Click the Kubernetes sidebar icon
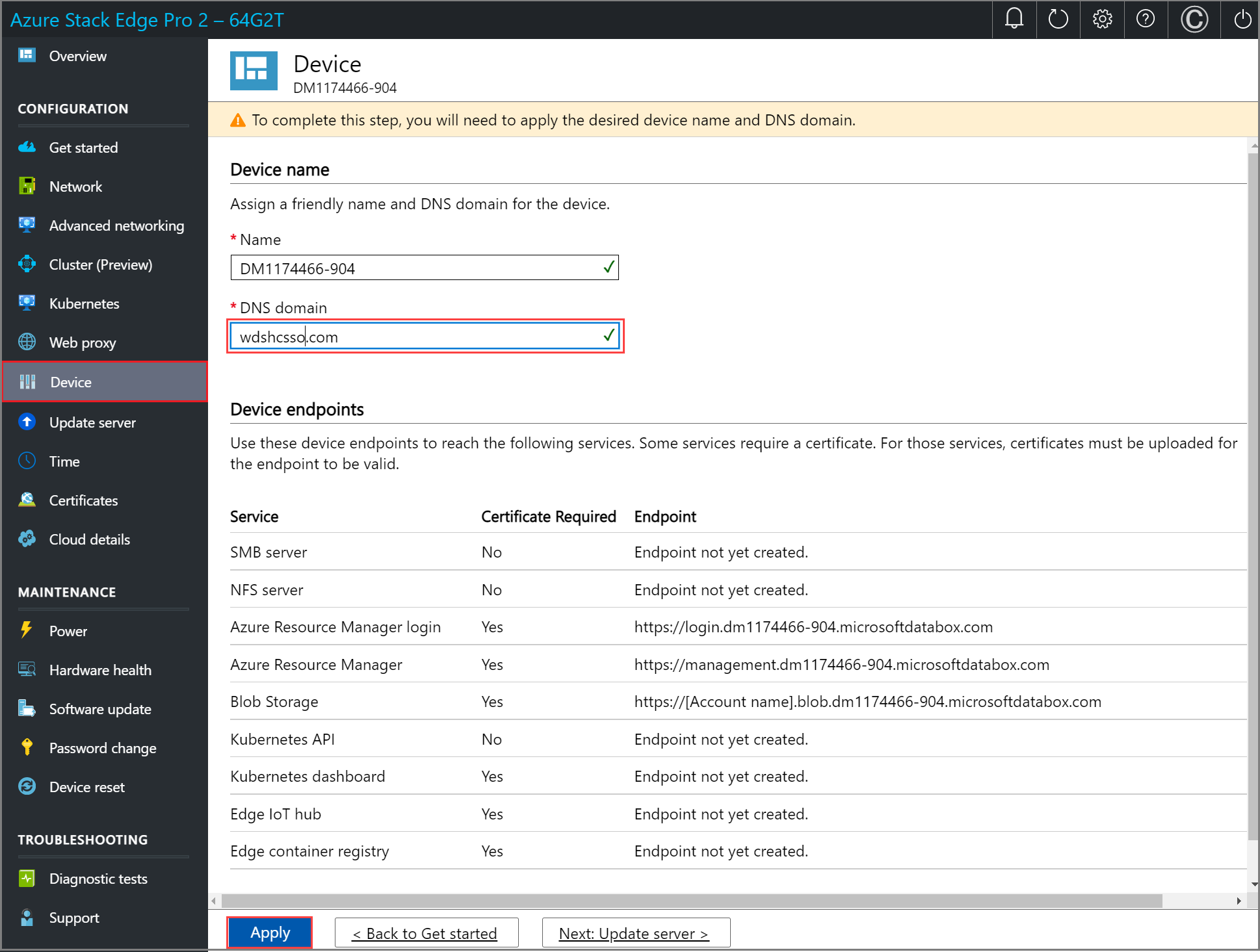Screen dimensions: 1260x952 (x=27, y=303)
